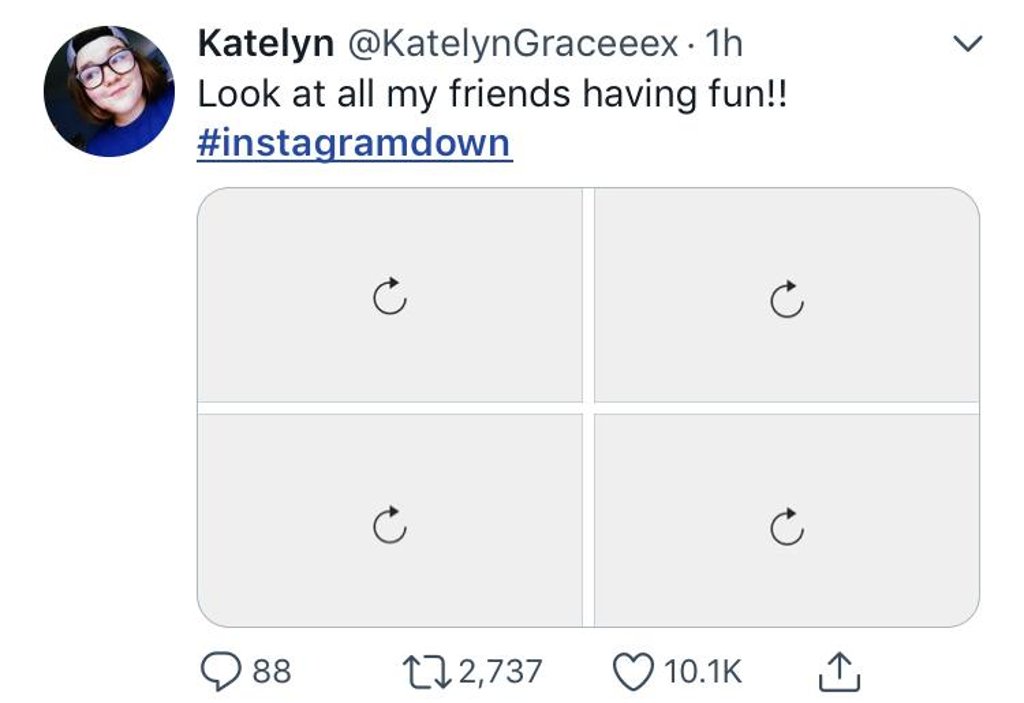Open Katelyn's profile via display name
The width and height of the screenshot is (1024, 703).
tap(265, 44)
